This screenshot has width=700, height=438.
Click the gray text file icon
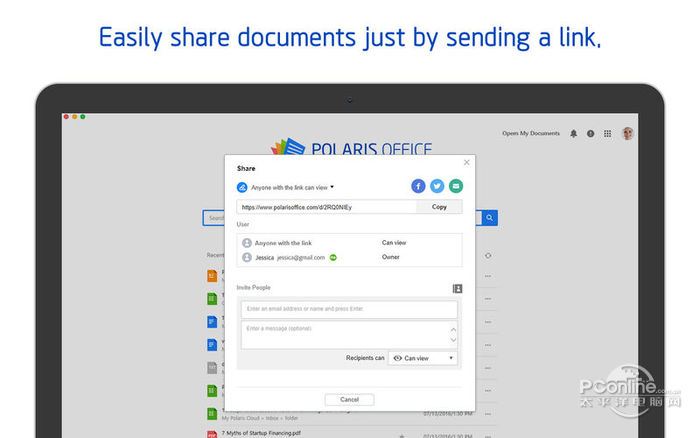(x=212, y=367)
